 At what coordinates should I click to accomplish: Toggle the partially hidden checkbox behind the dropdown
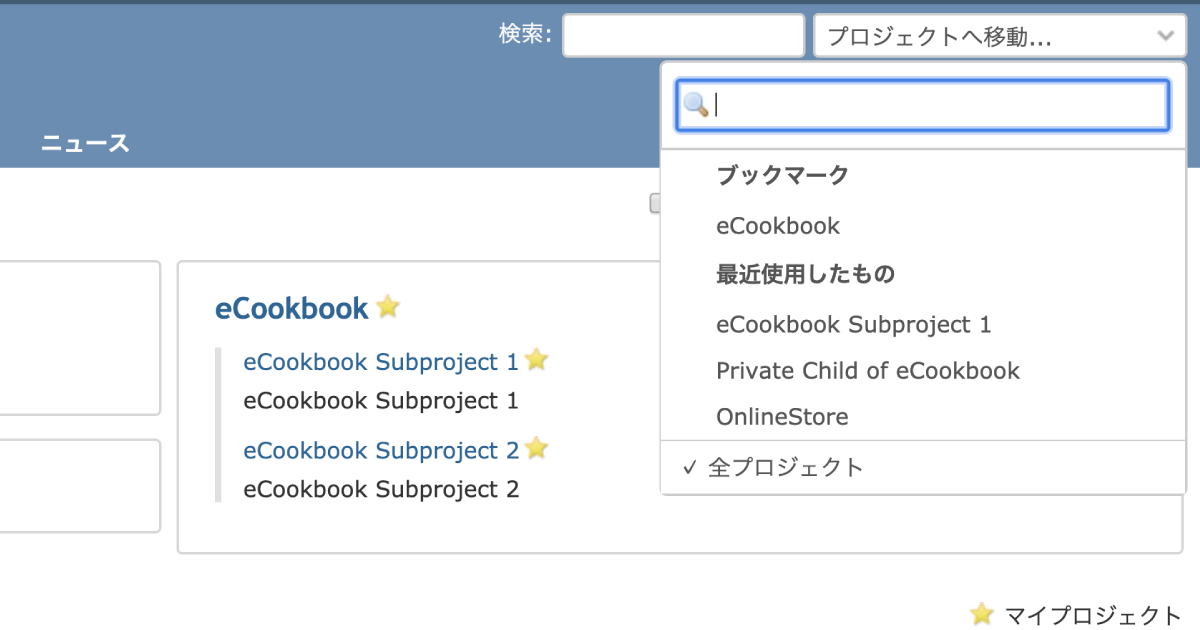pyautogui.click(x=655, y=203)
